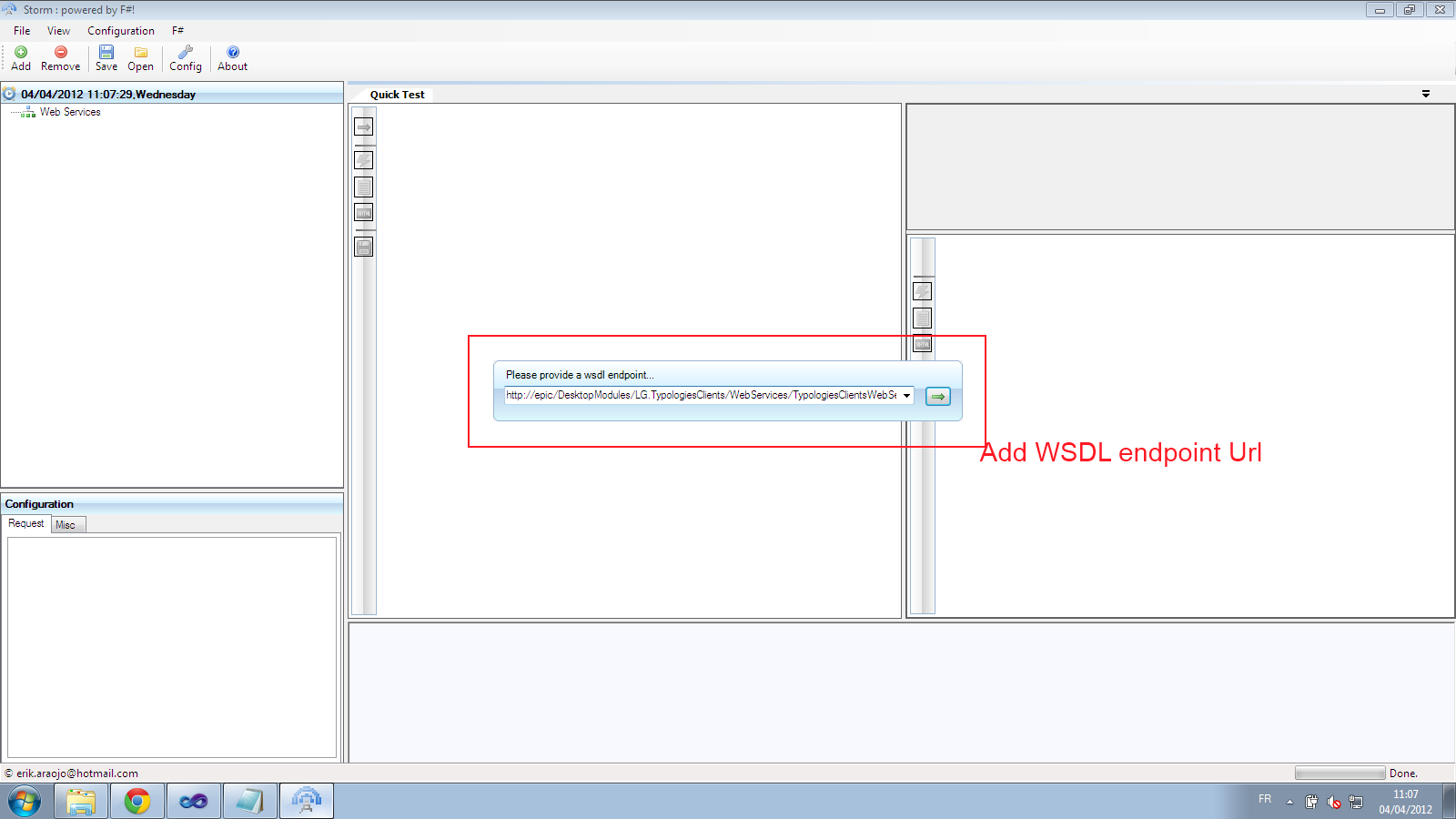Viewport: 1456px width, 819px height.
Task: Submit endpoint with the green arrow button
Action: [x=937, y=396]
